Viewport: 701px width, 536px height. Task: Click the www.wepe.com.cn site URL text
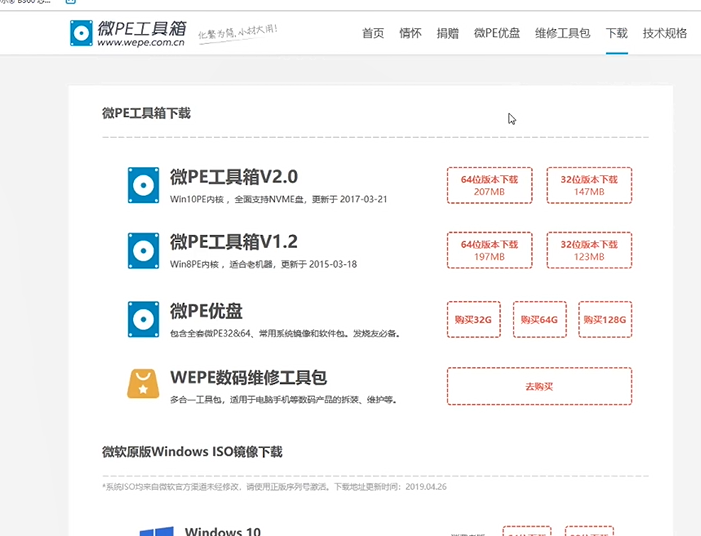pos(141,42)
